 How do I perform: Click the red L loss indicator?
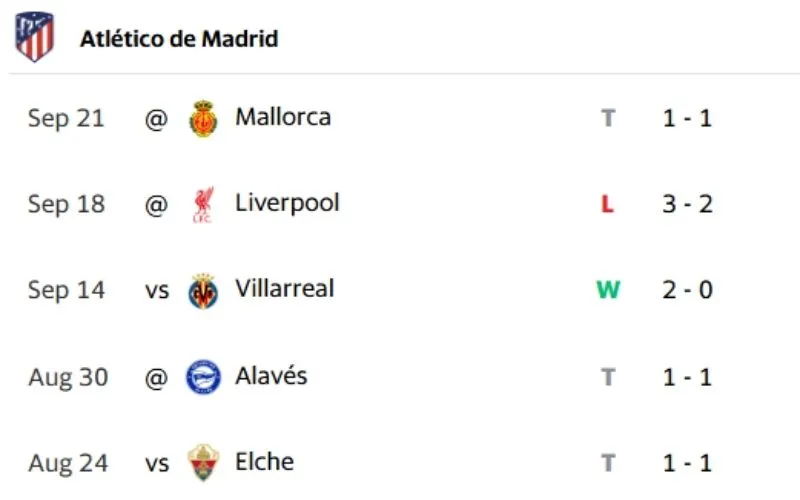(607, 205)
